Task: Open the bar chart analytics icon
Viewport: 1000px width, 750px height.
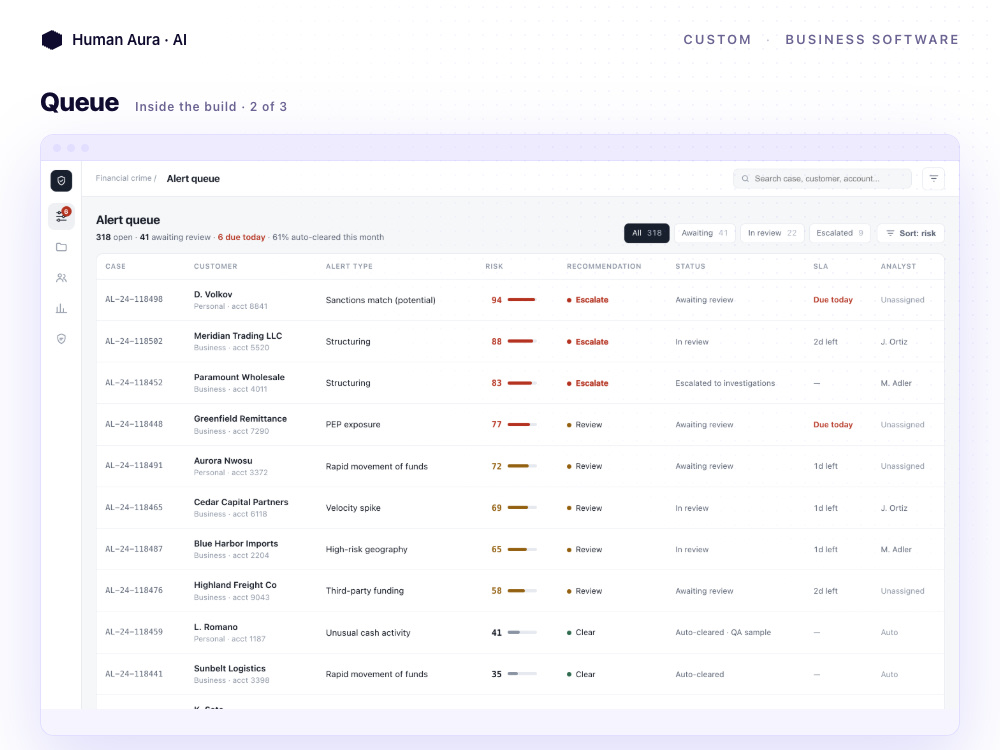Action: 61,308
